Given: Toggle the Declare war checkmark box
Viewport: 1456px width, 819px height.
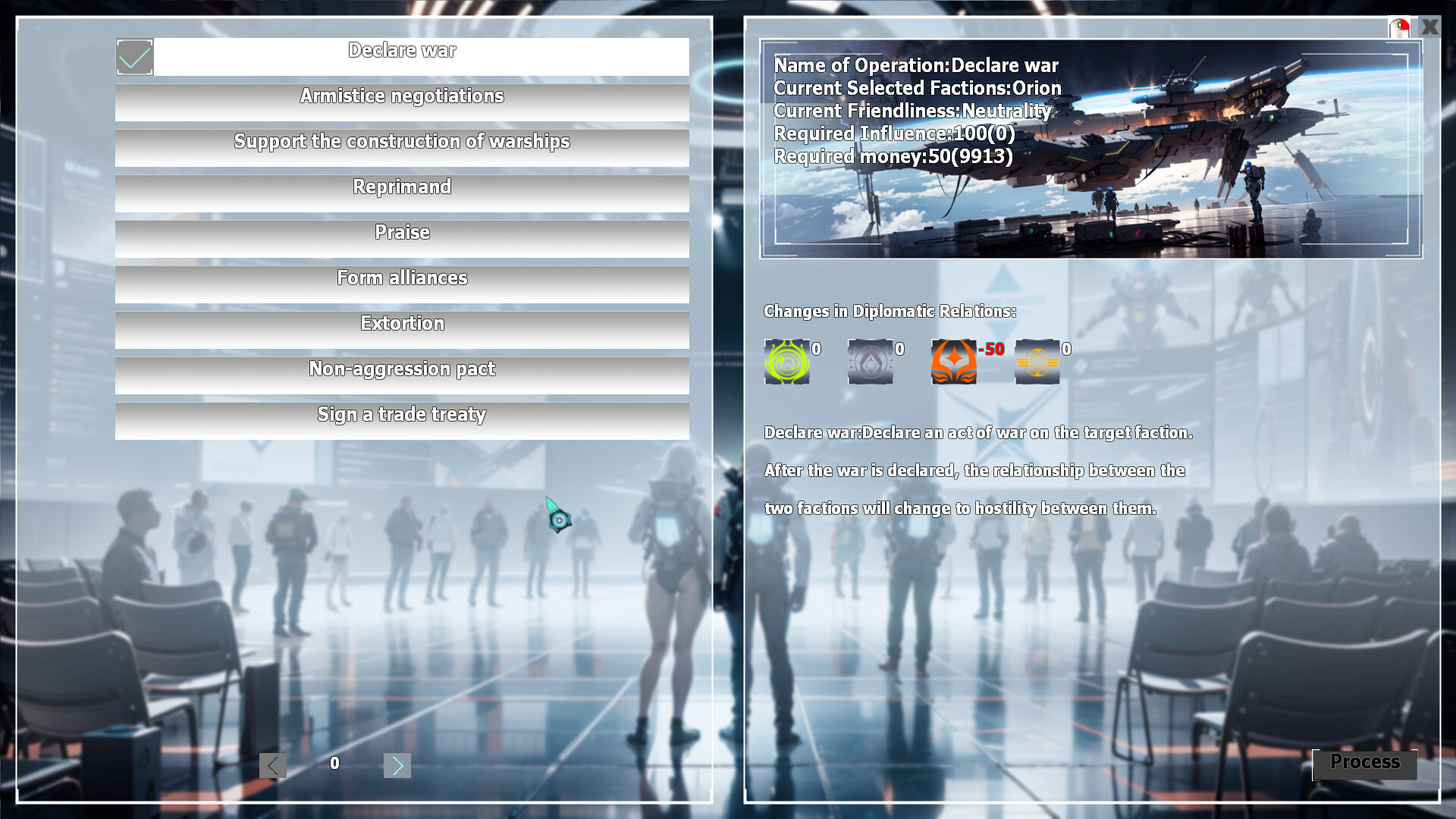Looking at the screenshot, I should [135, 57].
